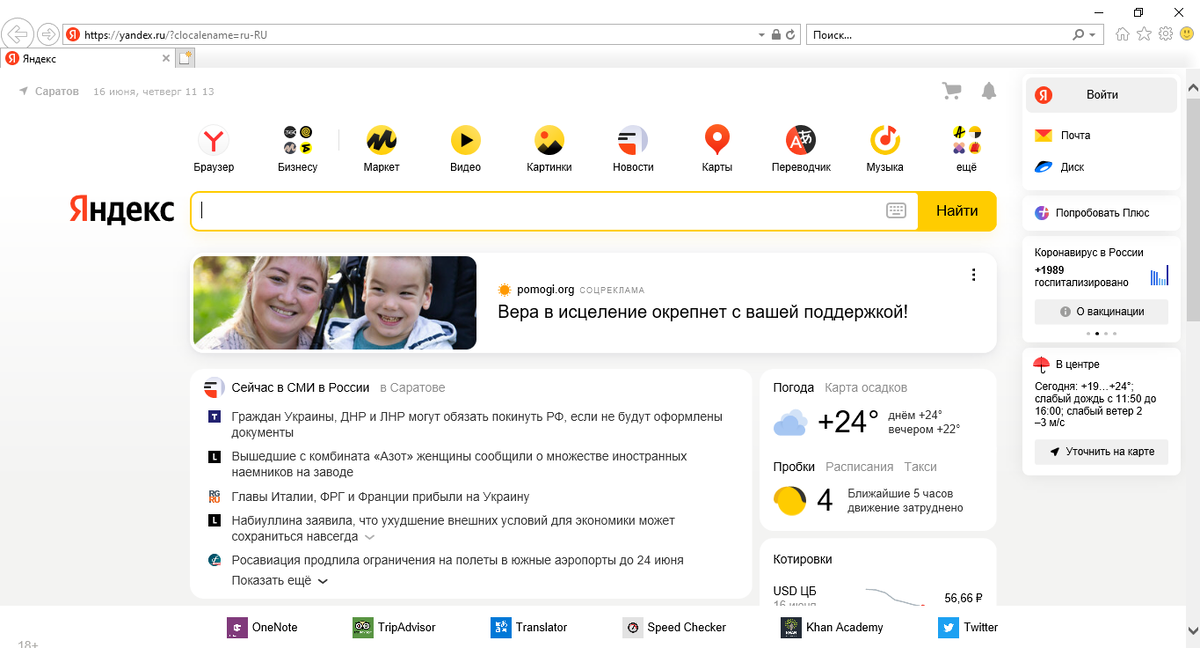This screenshot has width=1200, height=648.
Task: Click the Саратов location pin icon
Action: point(25,91)
